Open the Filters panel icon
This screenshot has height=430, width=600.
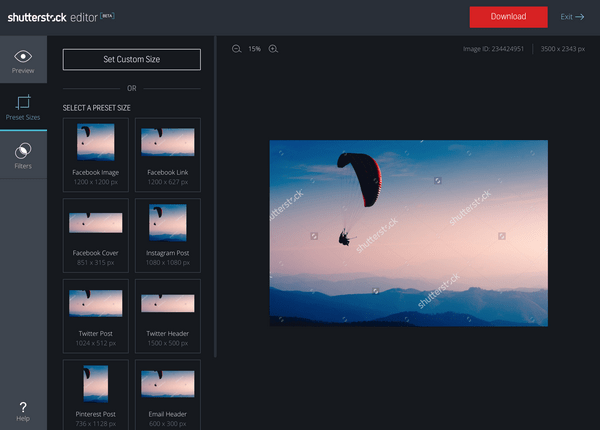click(23, 152)
